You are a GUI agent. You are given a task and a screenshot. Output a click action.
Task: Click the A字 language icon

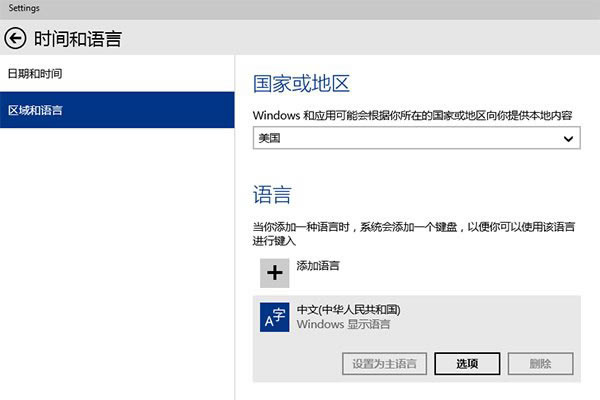pos(274,317)
